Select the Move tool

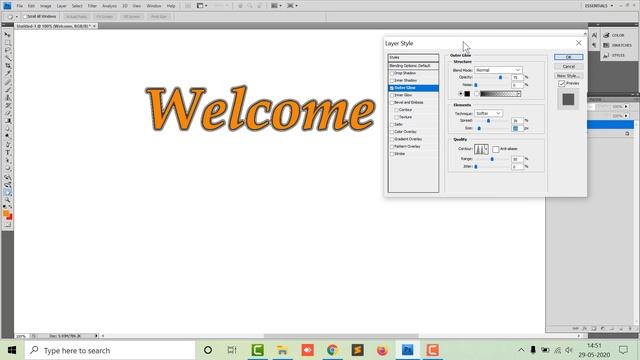click(7, 35)
